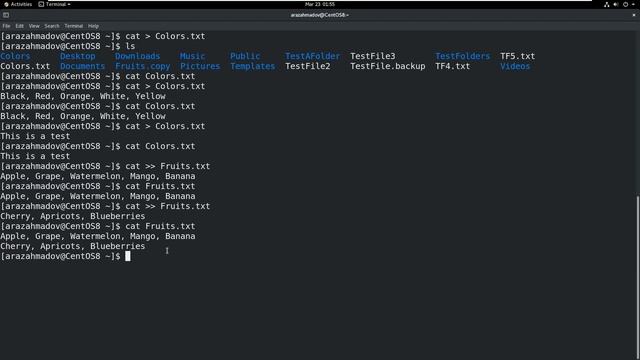The image size is (640, 360).
Task: Click the Documents directory name
Action: tap(82, 66)
